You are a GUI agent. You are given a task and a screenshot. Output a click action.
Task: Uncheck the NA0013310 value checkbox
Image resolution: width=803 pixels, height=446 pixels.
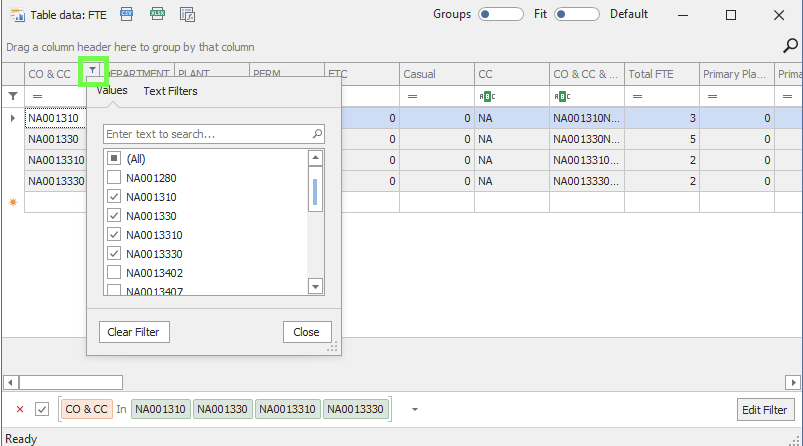tap(115, 235)
